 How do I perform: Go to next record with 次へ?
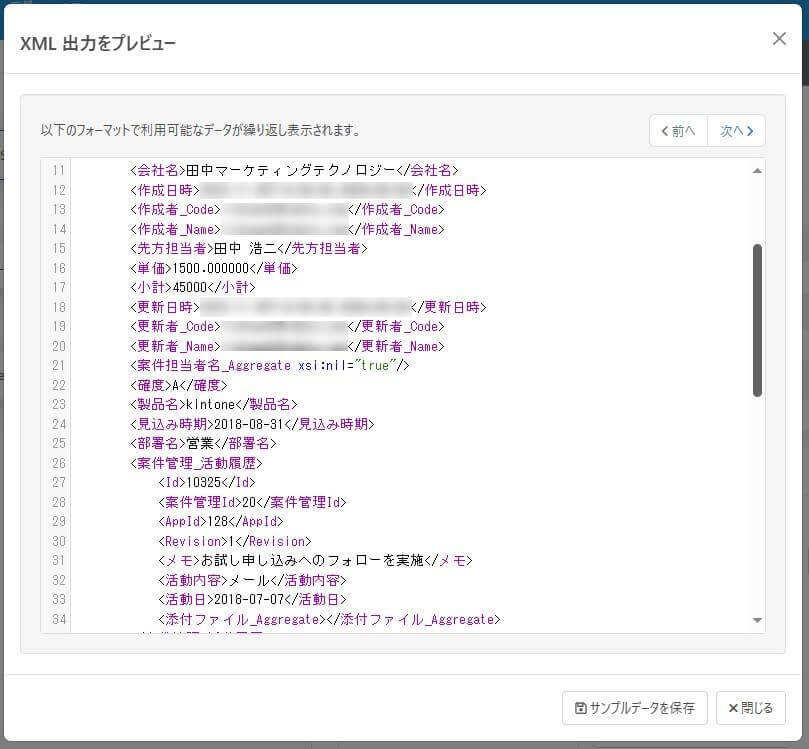click(x=736, y=131)
